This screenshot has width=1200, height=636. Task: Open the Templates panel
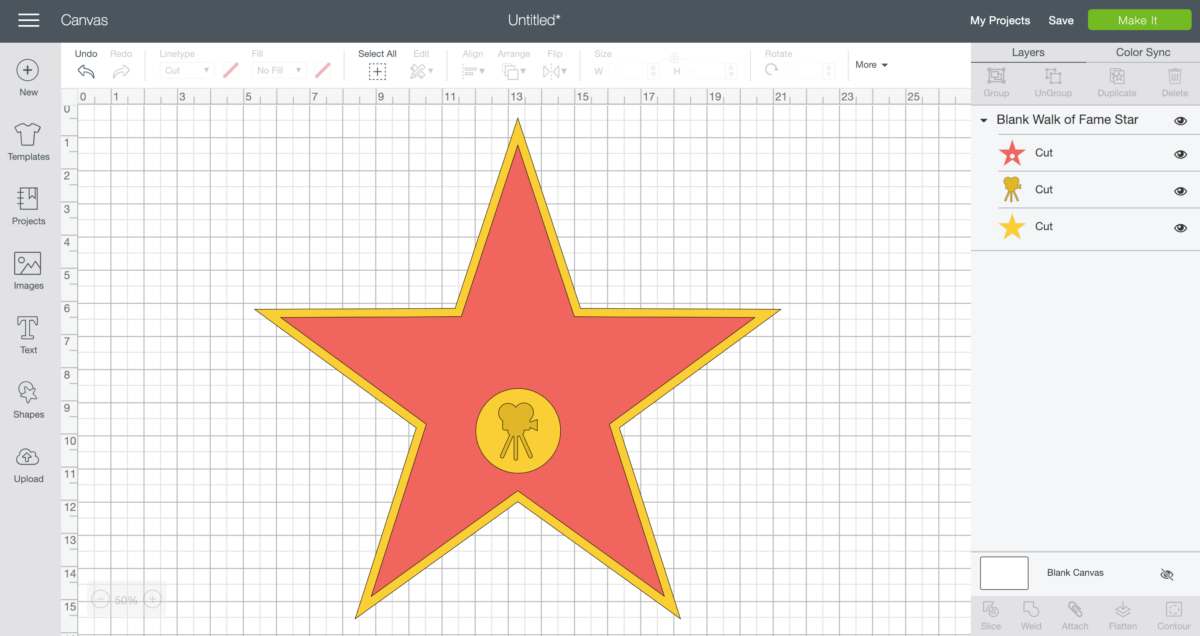[28, 142]
